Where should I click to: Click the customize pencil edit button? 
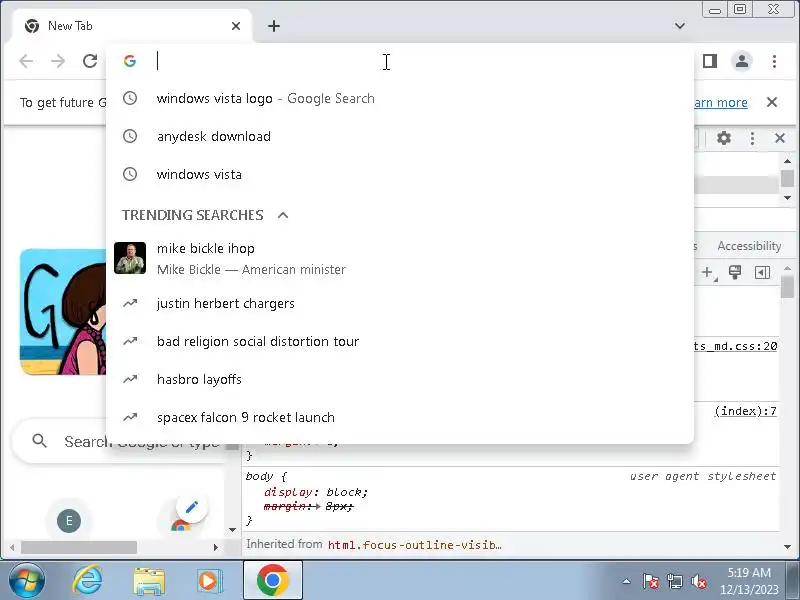pos(192,507)
